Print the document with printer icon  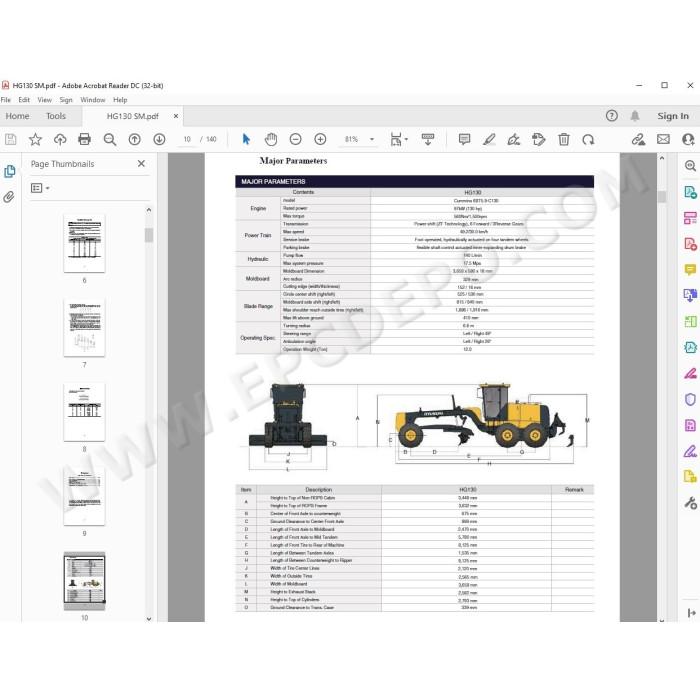[x=84, y=140]
